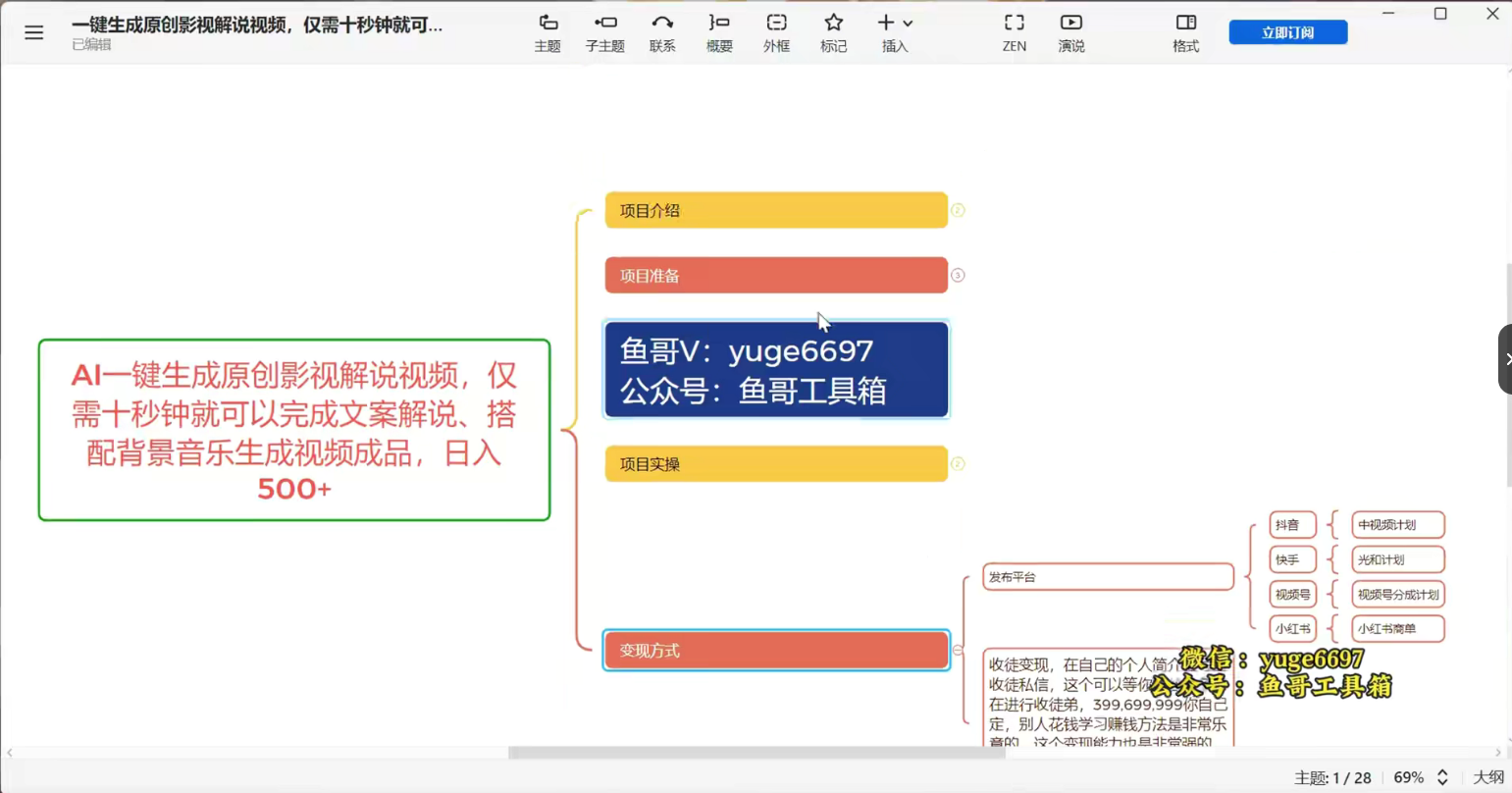The width and height of the screenshot is (1512, 793).
Task: Click the 69% zoom value
Action: 1408,777
